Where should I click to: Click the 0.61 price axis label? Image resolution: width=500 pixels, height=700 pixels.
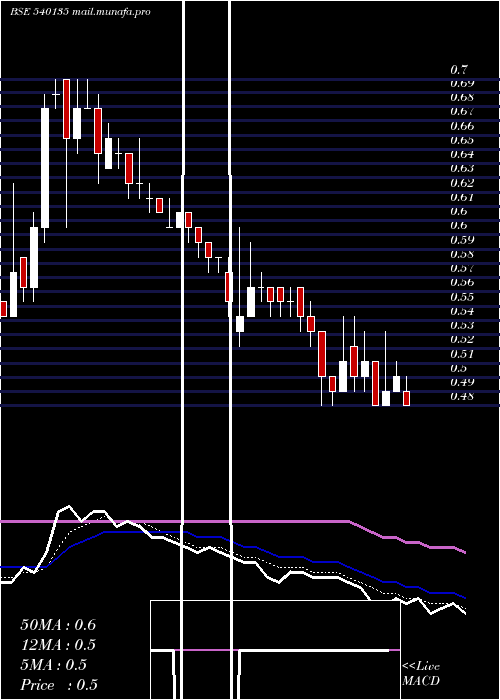tap(462, 197)
